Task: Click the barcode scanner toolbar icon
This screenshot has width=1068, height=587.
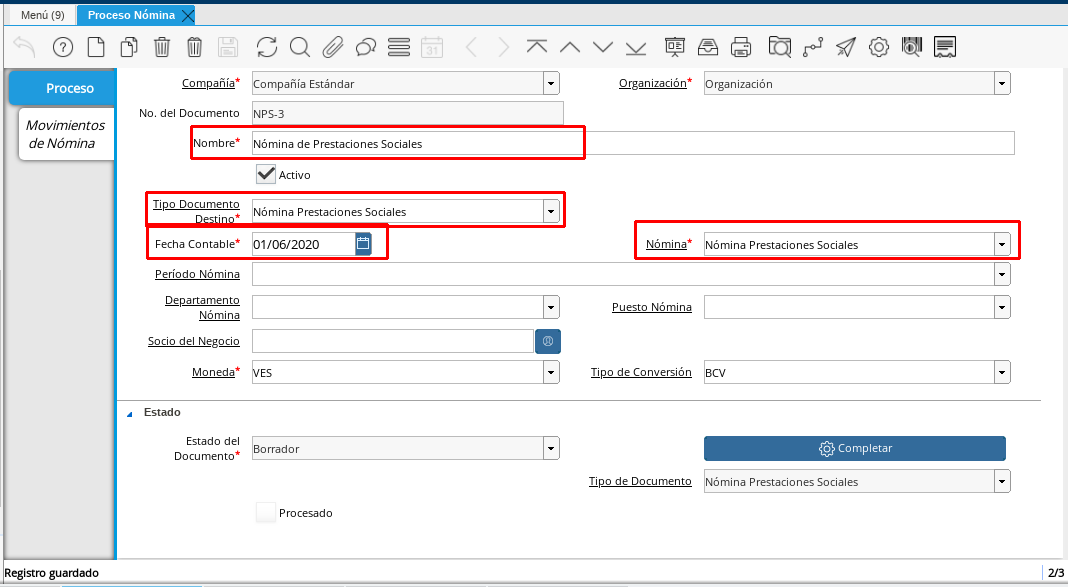Action: 911,47
